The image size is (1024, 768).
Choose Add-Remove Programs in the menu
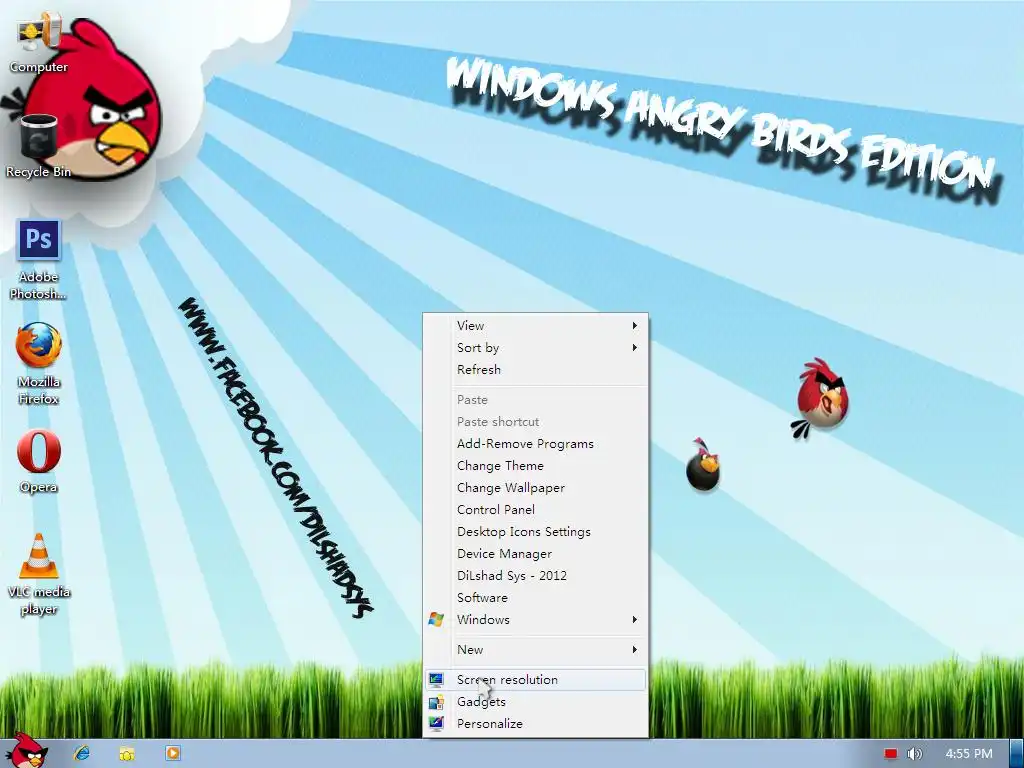(536, 444)
